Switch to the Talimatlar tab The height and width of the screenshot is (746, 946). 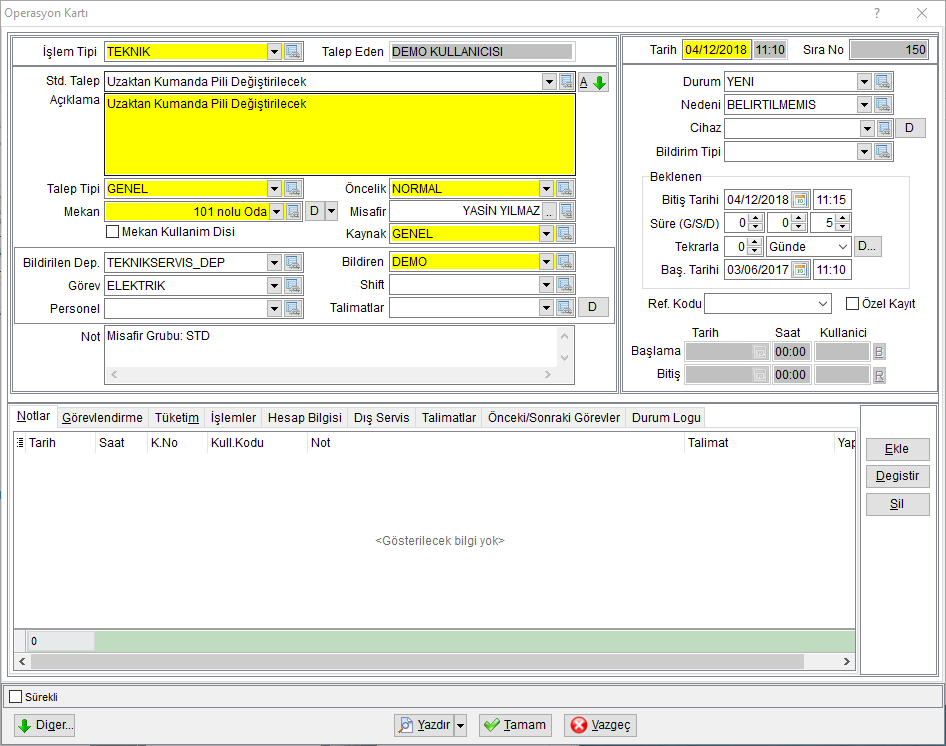pos(449,418)
